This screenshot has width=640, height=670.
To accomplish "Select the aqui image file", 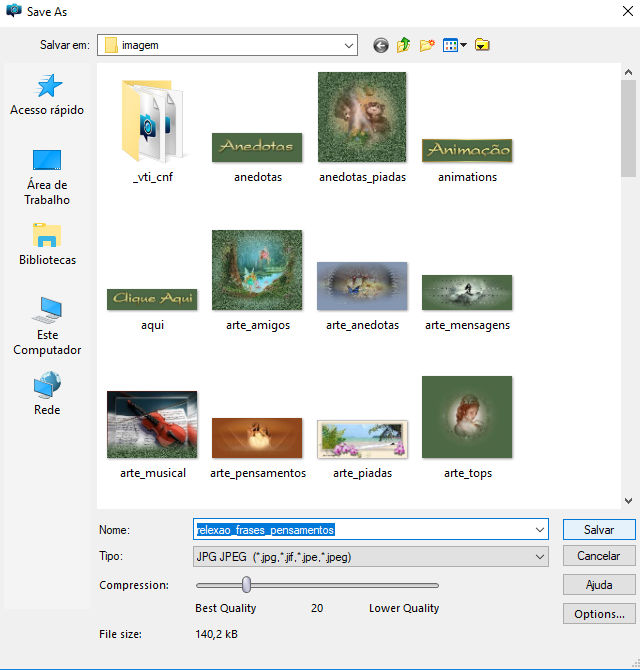I will pyautogui.click(x=152, y=310).
